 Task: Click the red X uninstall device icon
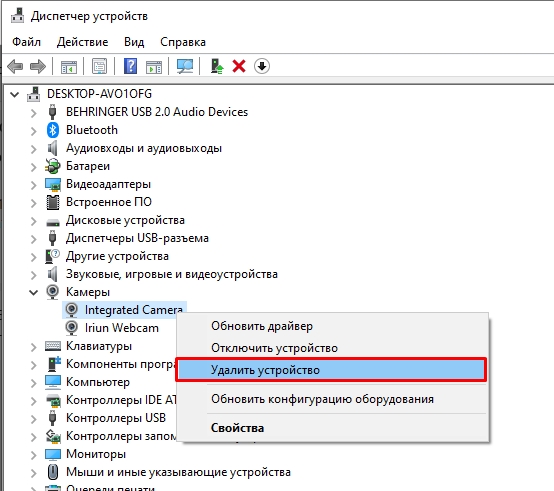(x=239, y=66)
